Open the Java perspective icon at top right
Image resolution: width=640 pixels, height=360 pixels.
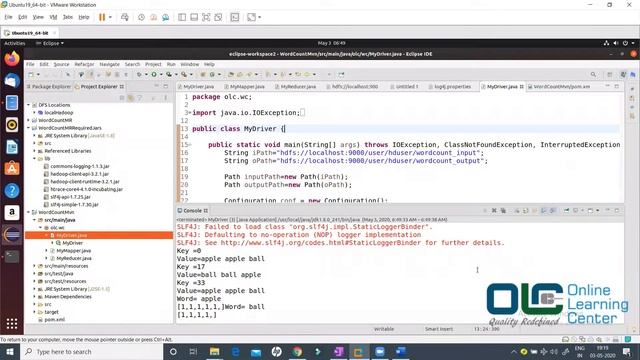click(623, 75)
